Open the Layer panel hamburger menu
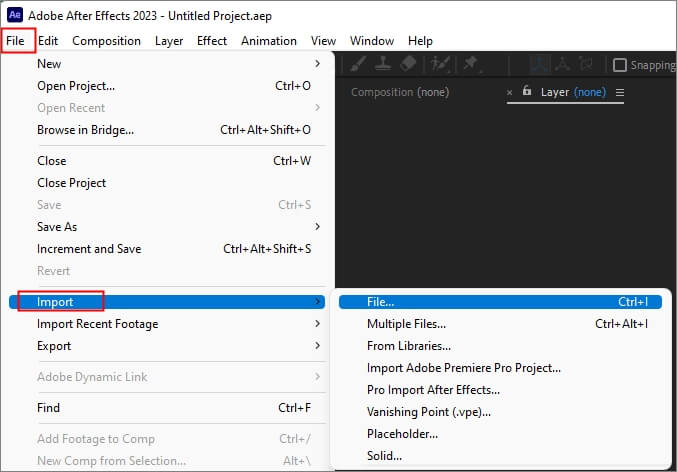Screen dimensions: 677x472 [620, 92]
